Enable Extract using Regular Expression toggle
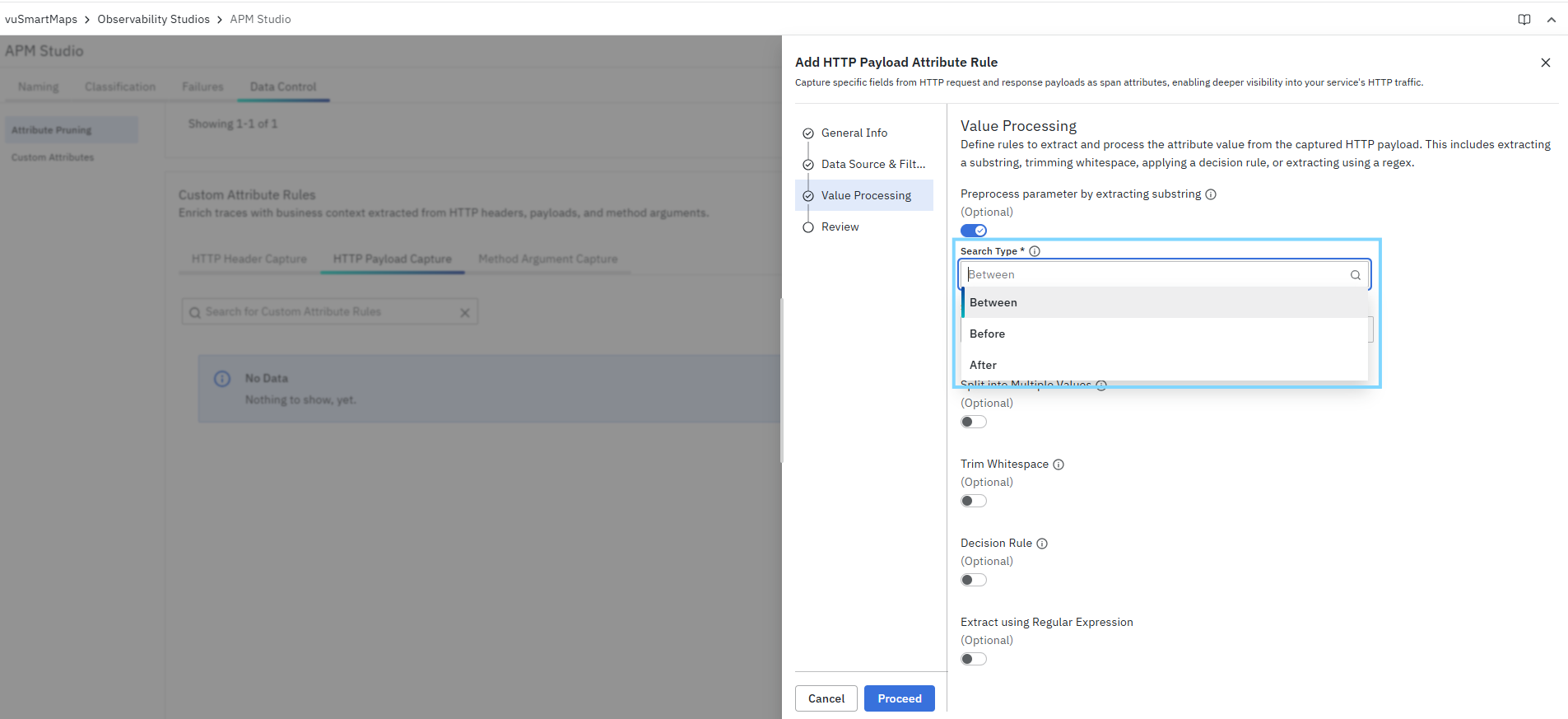Screen dimensions: 1568x719 [x=974, y=659]
